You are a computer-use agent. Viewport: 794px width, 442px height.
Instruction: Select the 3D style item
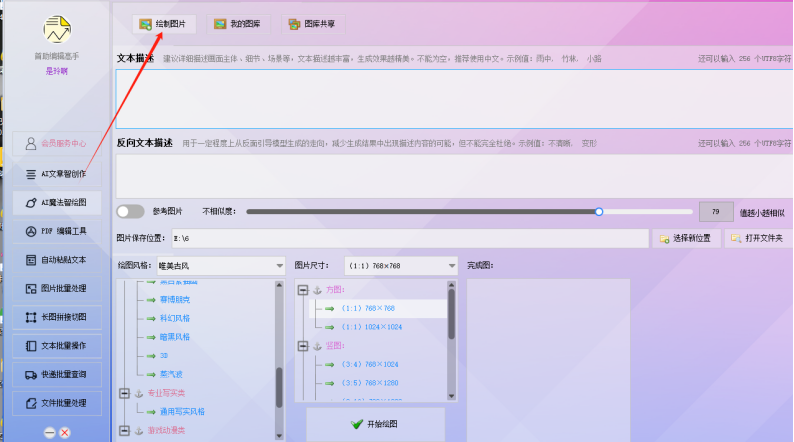coord(164,356)
